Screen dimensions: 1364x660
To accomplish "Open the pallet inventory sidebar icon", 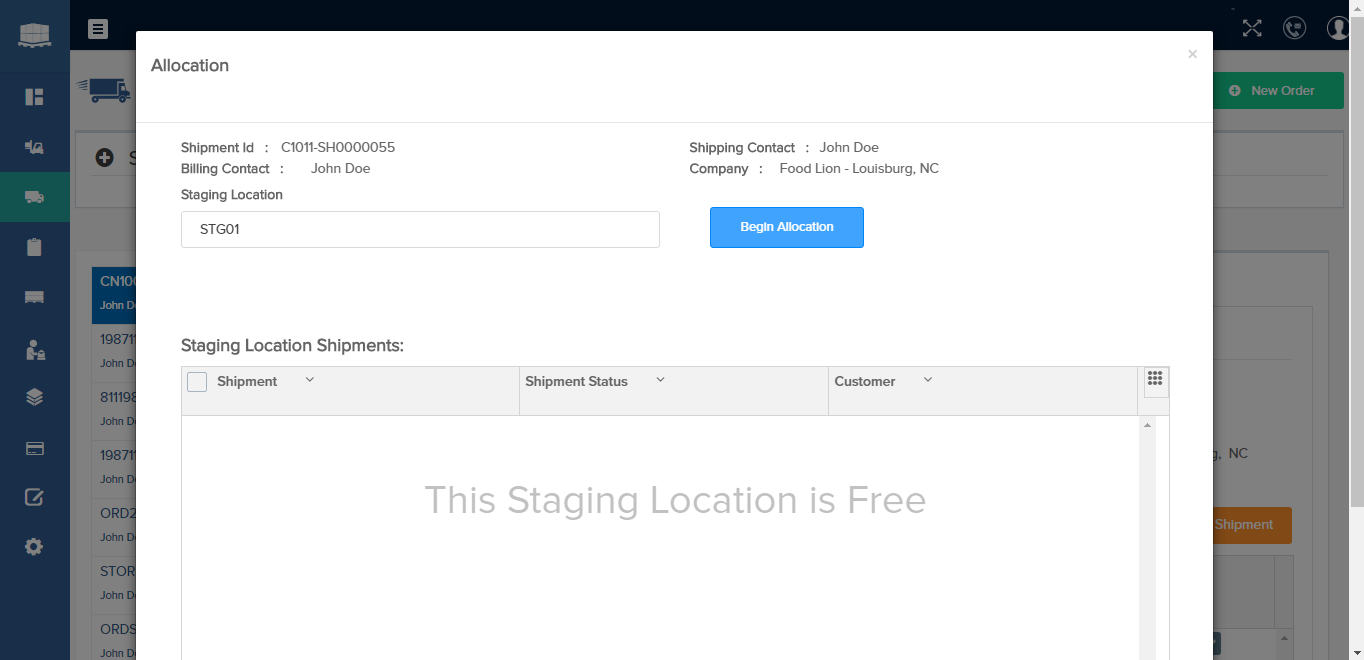I will pos(34,297).
